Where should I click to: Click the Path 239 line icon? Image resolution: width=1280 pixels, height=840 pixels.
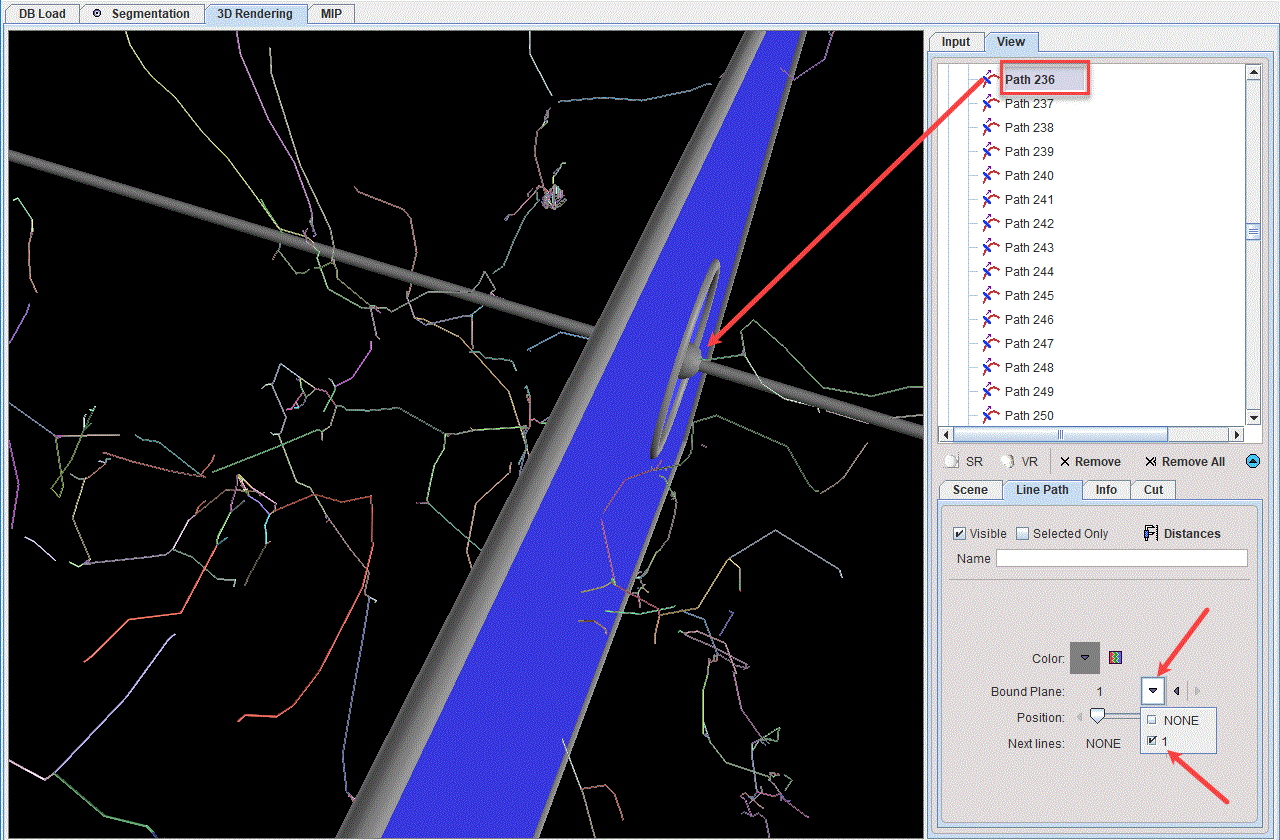click(991, 151)
